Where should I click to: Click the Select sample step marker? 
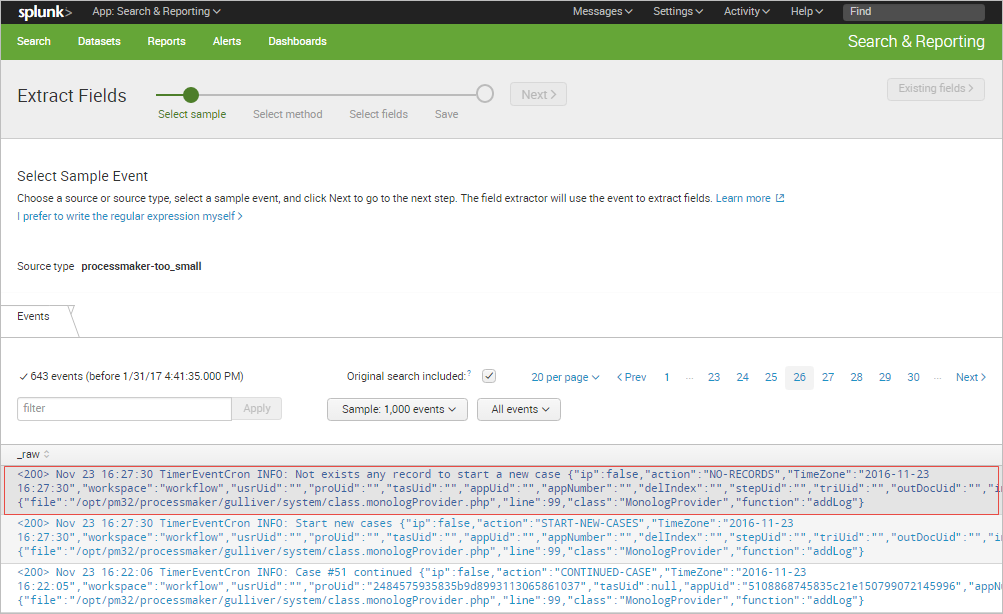tap(191, 95)
